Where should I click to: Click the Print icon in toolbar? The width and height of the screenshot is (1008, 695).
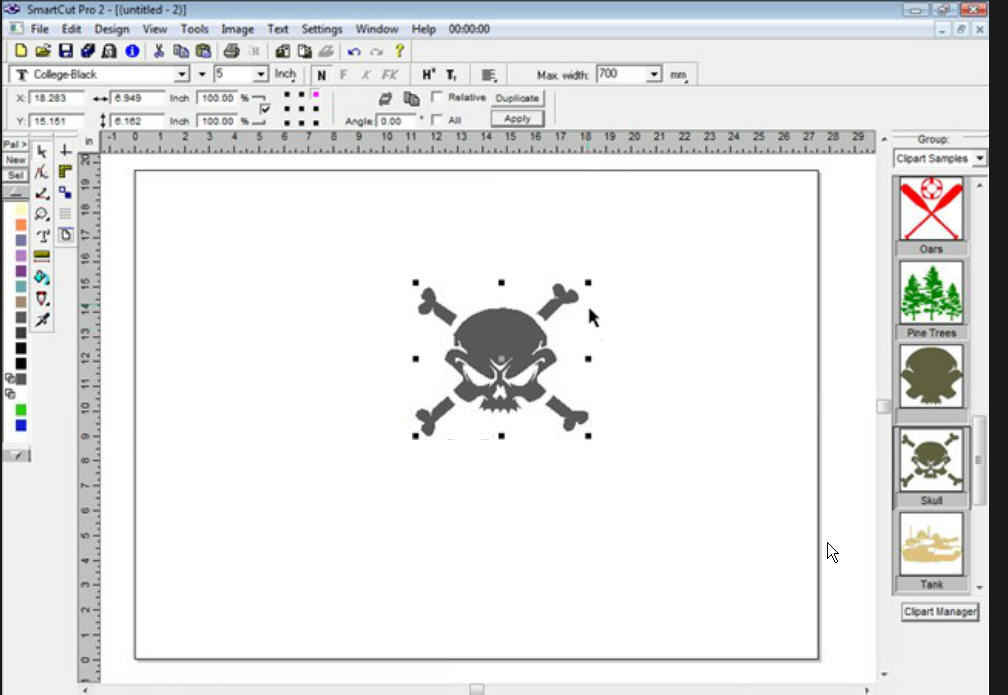[x=231, y=50]
